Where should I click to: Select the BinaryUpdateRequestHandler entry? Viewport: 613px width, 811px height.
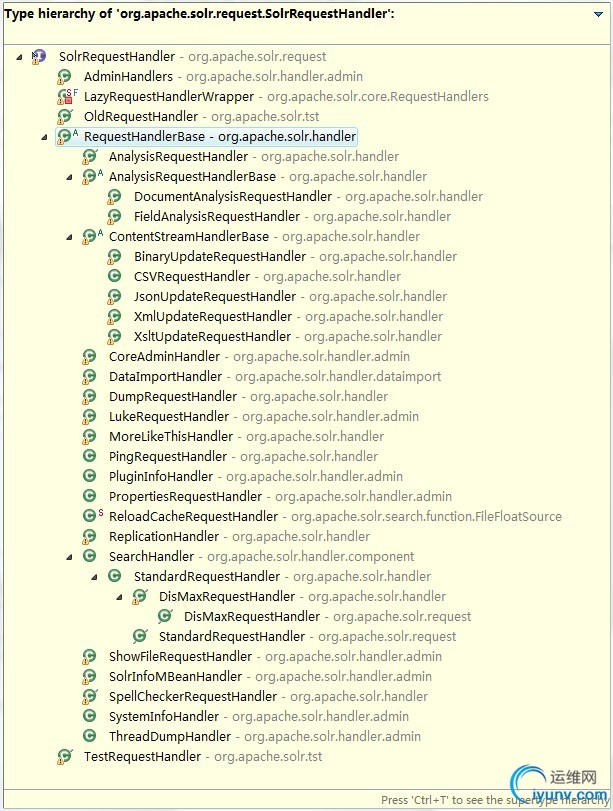click(295, 257)
